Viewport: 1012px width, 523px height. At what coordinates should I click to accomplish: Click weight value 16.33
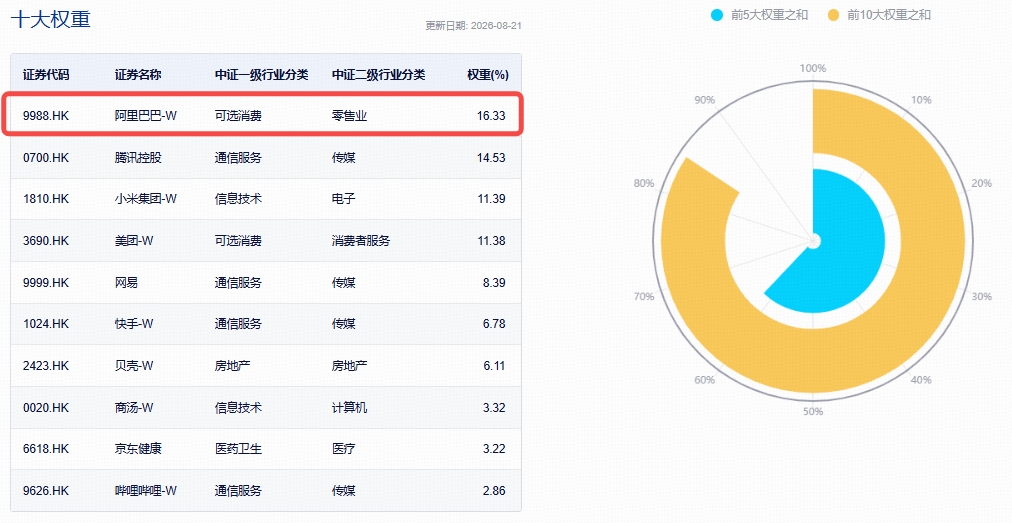491,116
